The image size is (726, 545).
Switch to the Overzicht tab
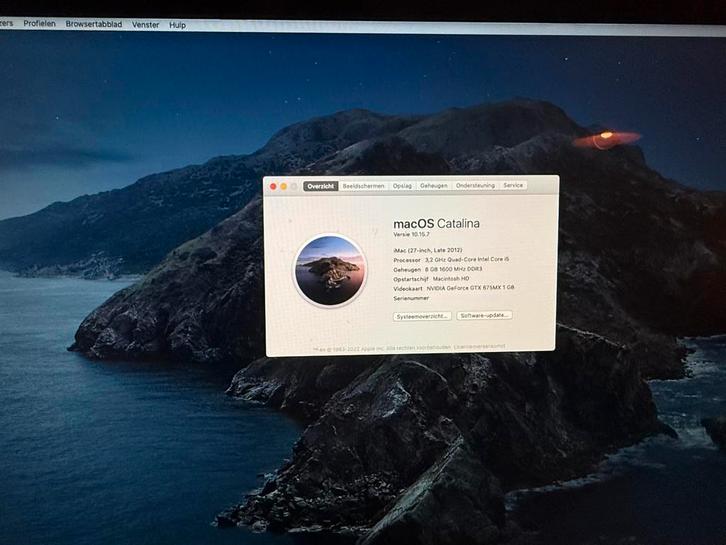[320, 186]
